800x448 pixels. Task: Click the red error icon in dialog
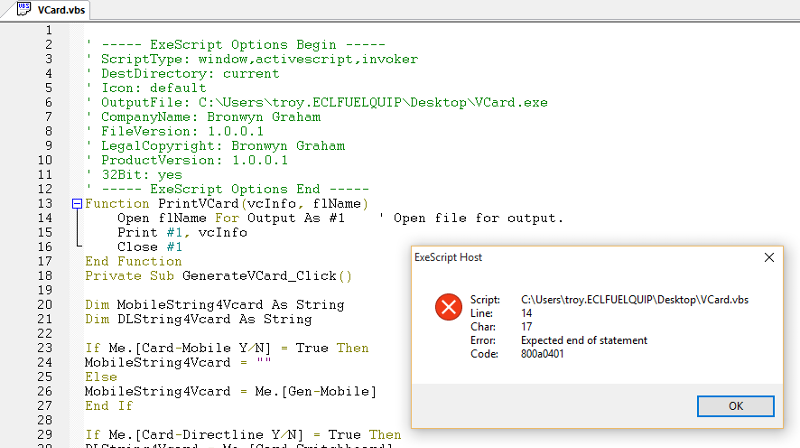448,307
